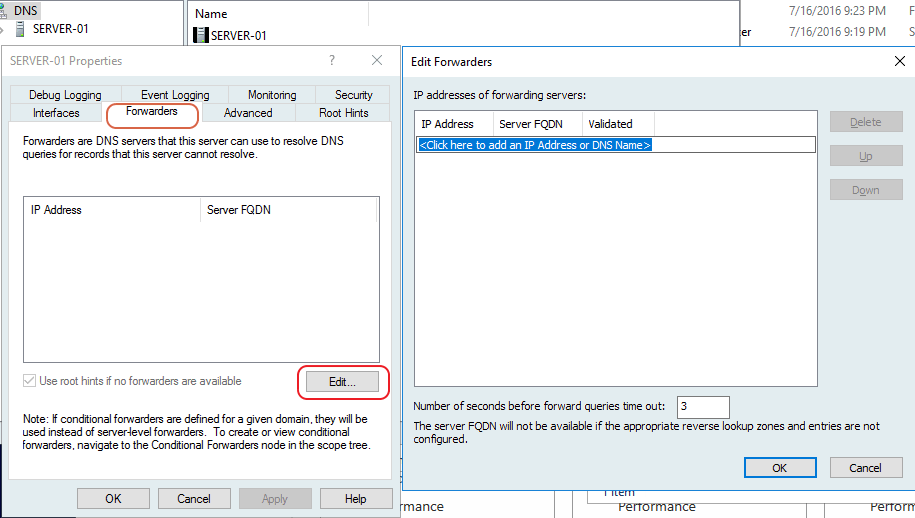Click IP Address column header in Properties
Screen dimensions: 915x518
click(112, 210)
